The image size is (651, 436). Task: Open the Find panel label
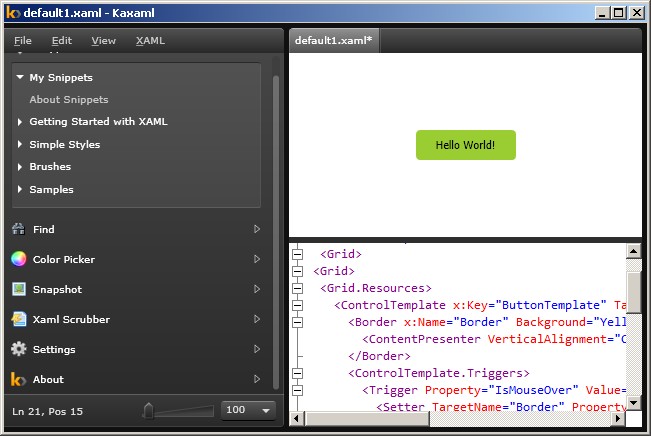point(44,229)
